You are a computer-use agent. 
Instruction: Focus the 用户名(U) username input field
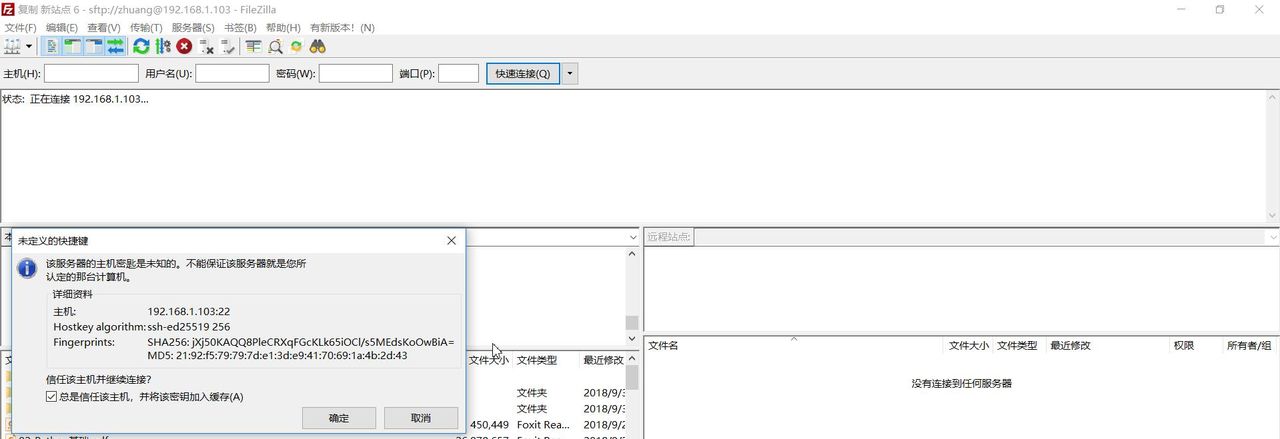pos(232,73)
